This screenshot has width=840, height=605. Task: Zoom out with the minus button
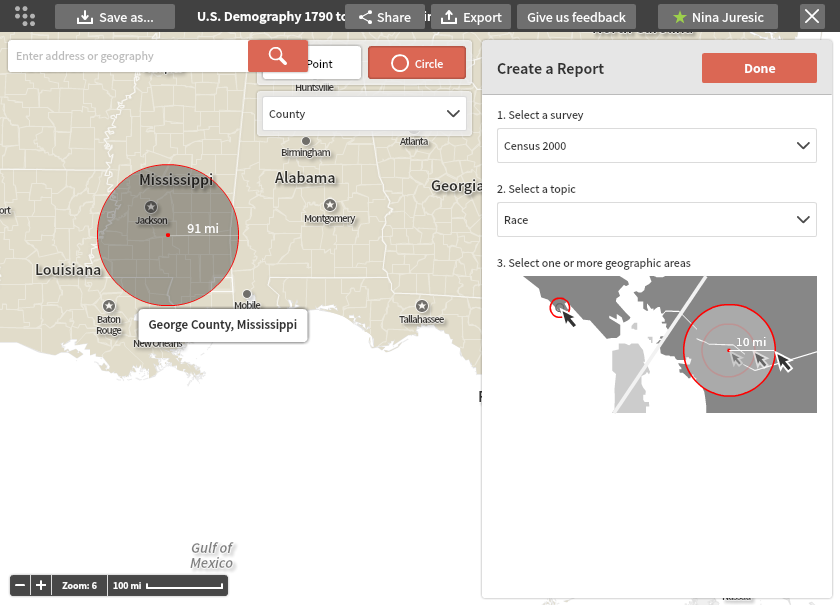point(20,585)
